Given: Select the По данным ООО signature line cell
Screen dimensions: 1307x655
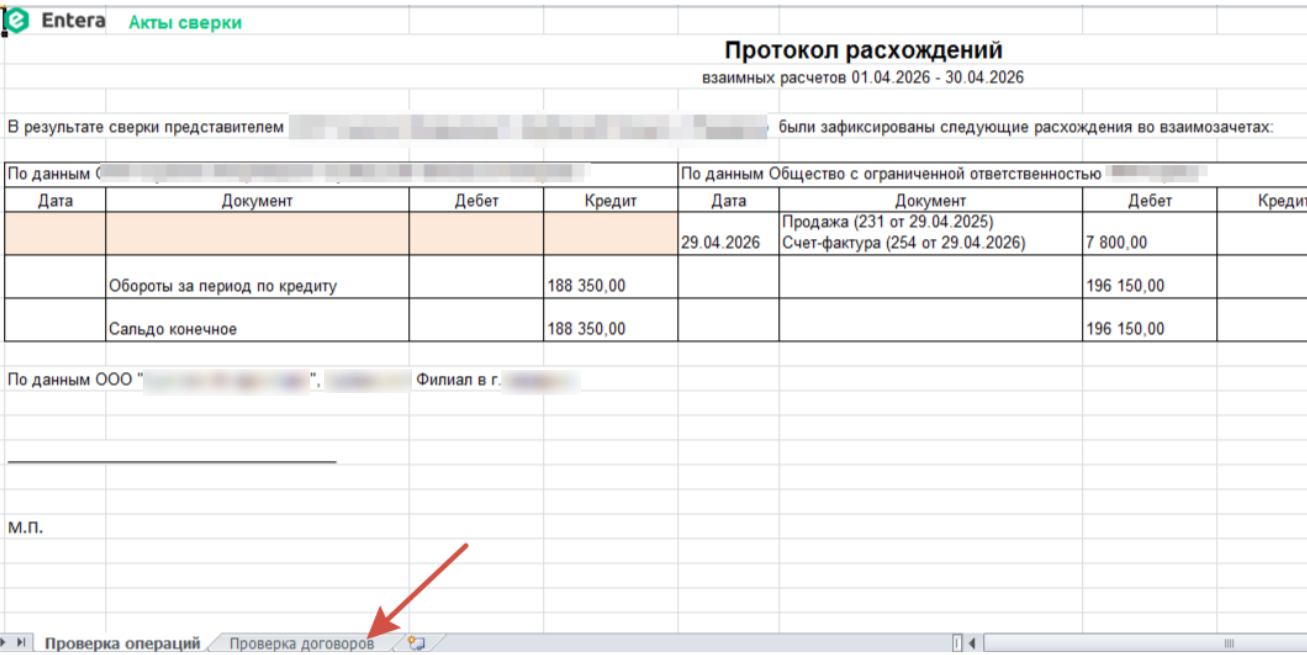Looking at the screenshot, I should (x=294, y=381).
